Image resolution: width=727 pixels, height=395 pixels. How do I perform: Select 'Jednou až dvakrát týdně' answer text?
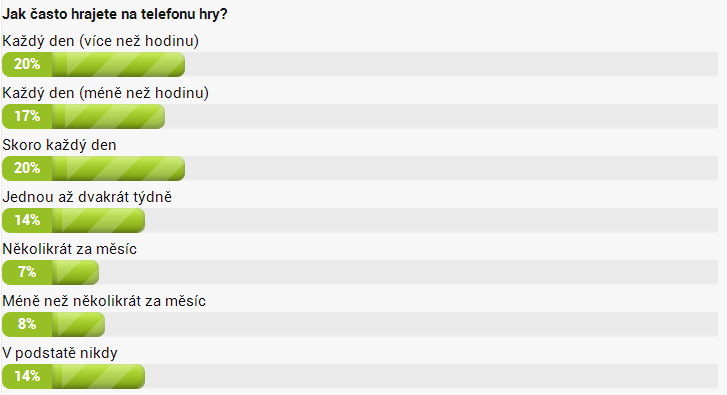click(87, 197)
